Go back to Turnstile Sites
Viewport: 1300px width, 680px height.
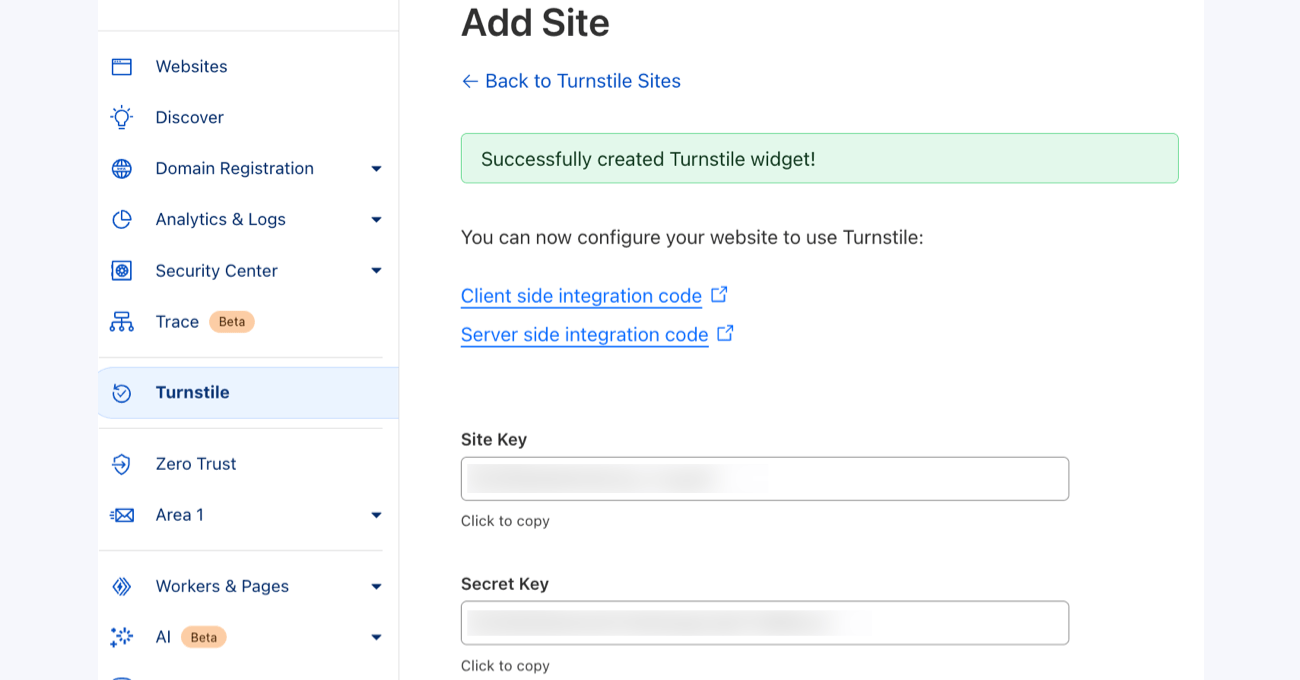coord(571,81)
